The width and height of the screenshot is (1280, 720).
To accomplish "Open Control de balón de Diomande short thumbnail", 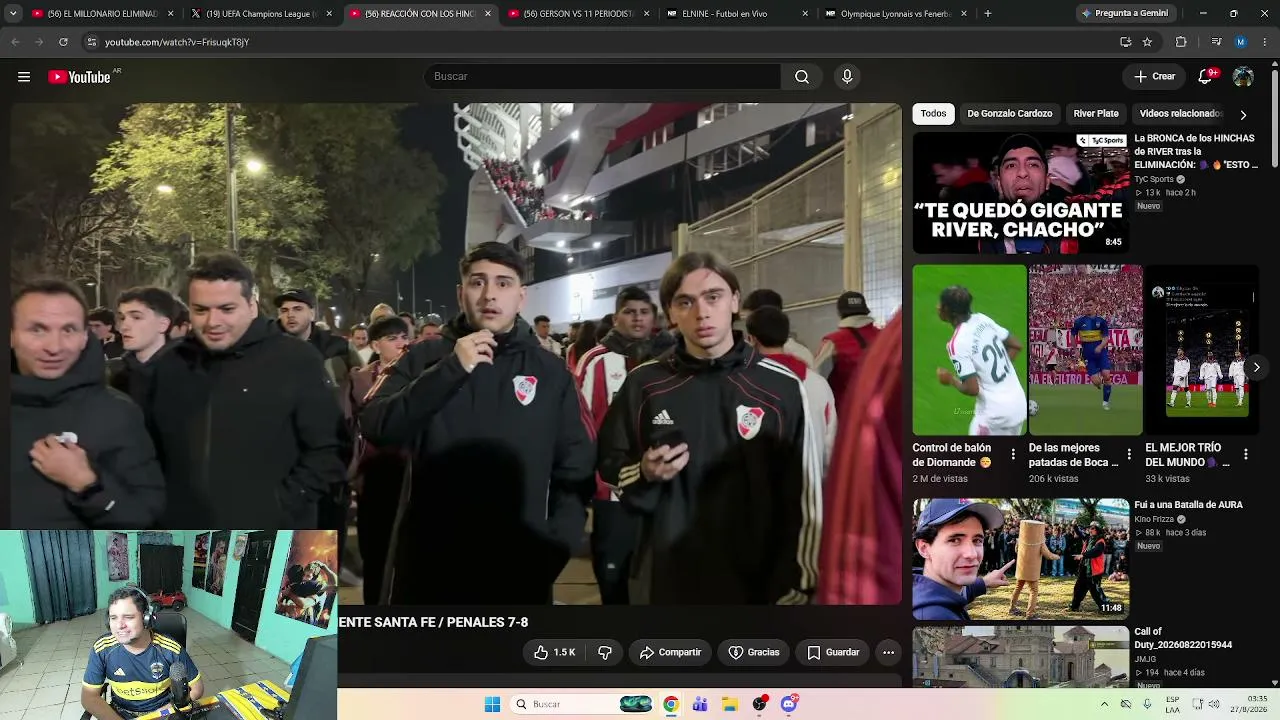I will [x=970, y=350].
